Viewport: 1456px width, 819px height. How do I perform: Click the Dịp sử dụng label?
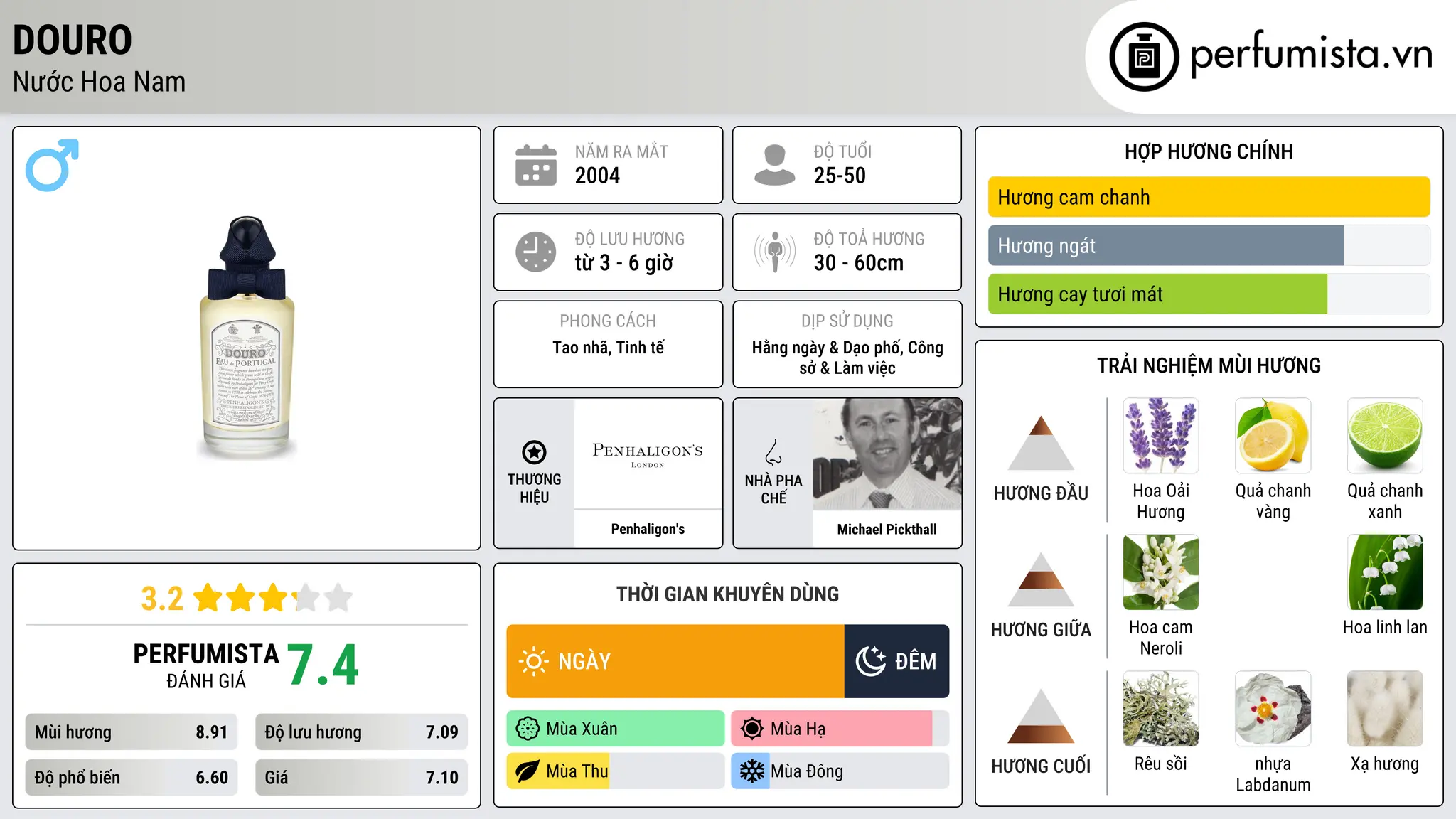click(x=847, y=321)
